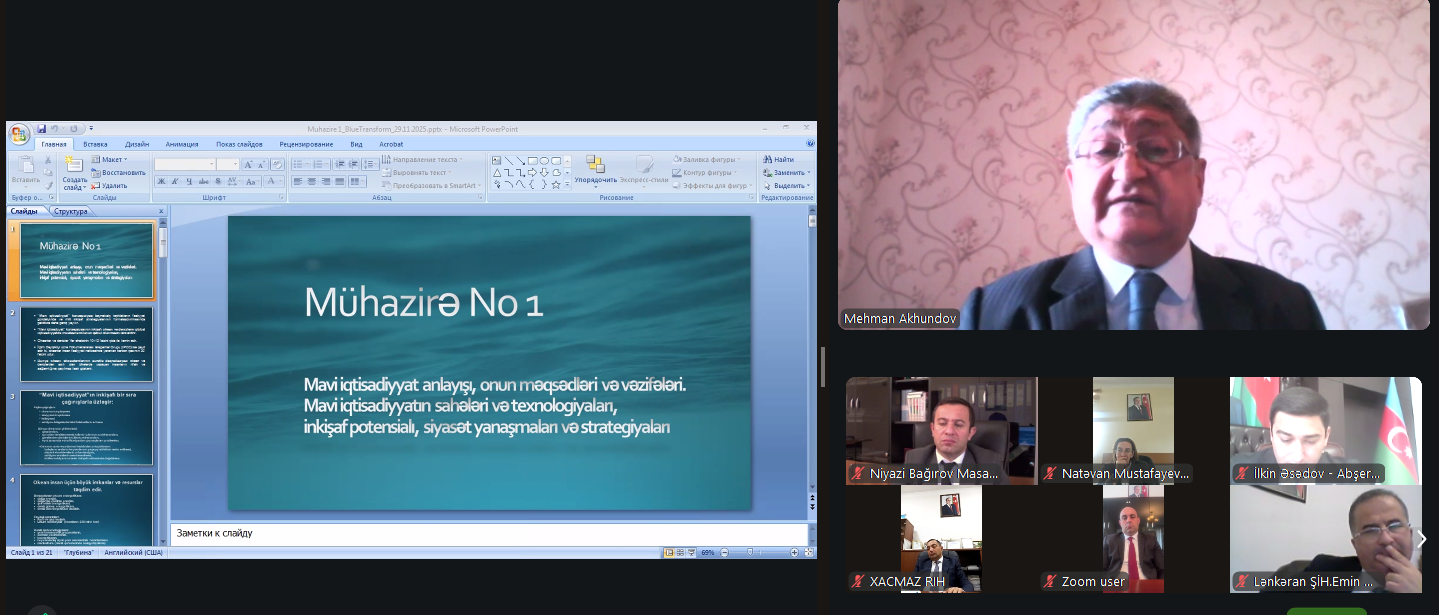
Task: Click Создать слайд new slide icon
Action: 75,165
